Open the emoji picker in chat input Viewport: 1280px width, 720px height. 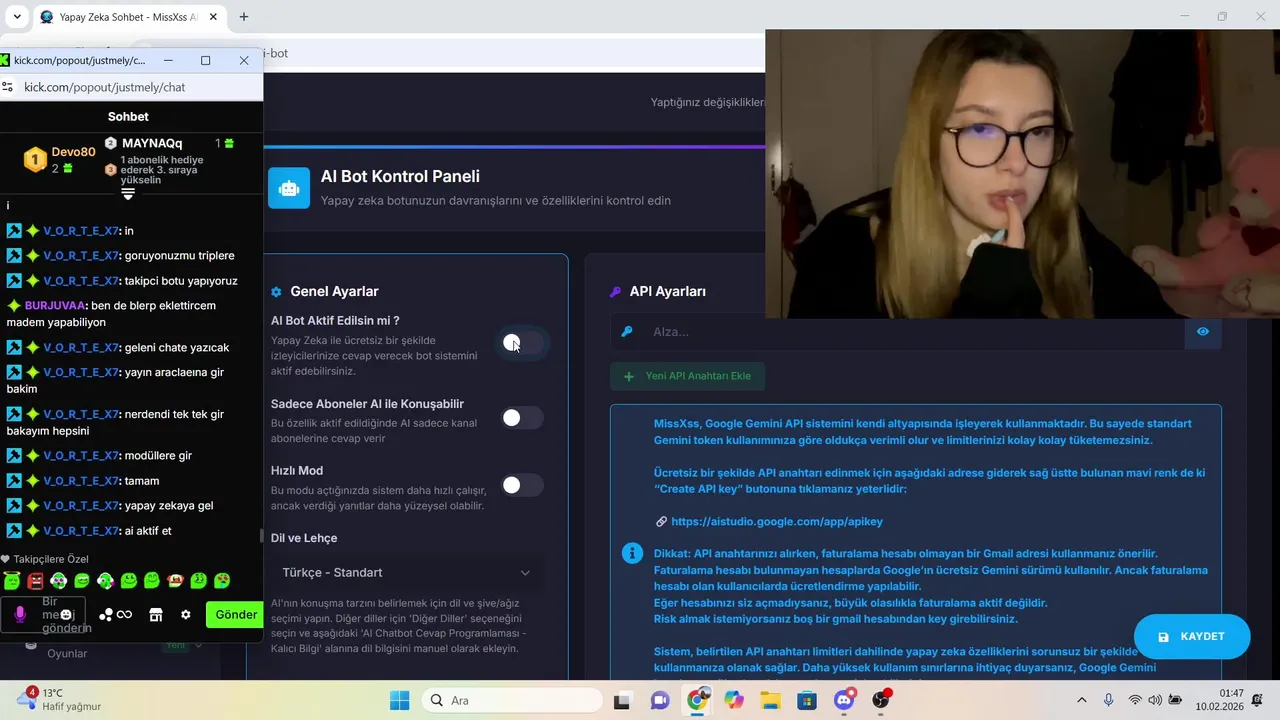(66, 615)
